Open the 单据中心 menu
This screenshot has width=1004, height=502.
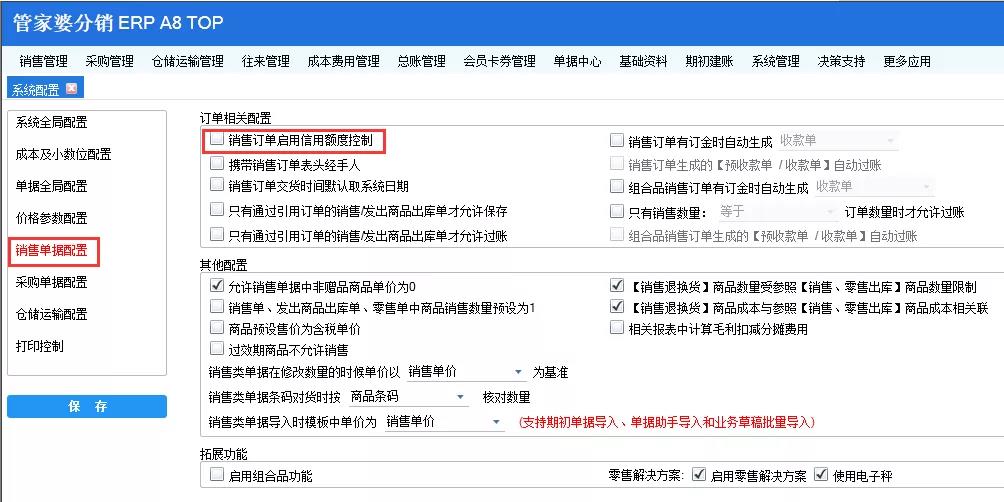click(578, 61)
